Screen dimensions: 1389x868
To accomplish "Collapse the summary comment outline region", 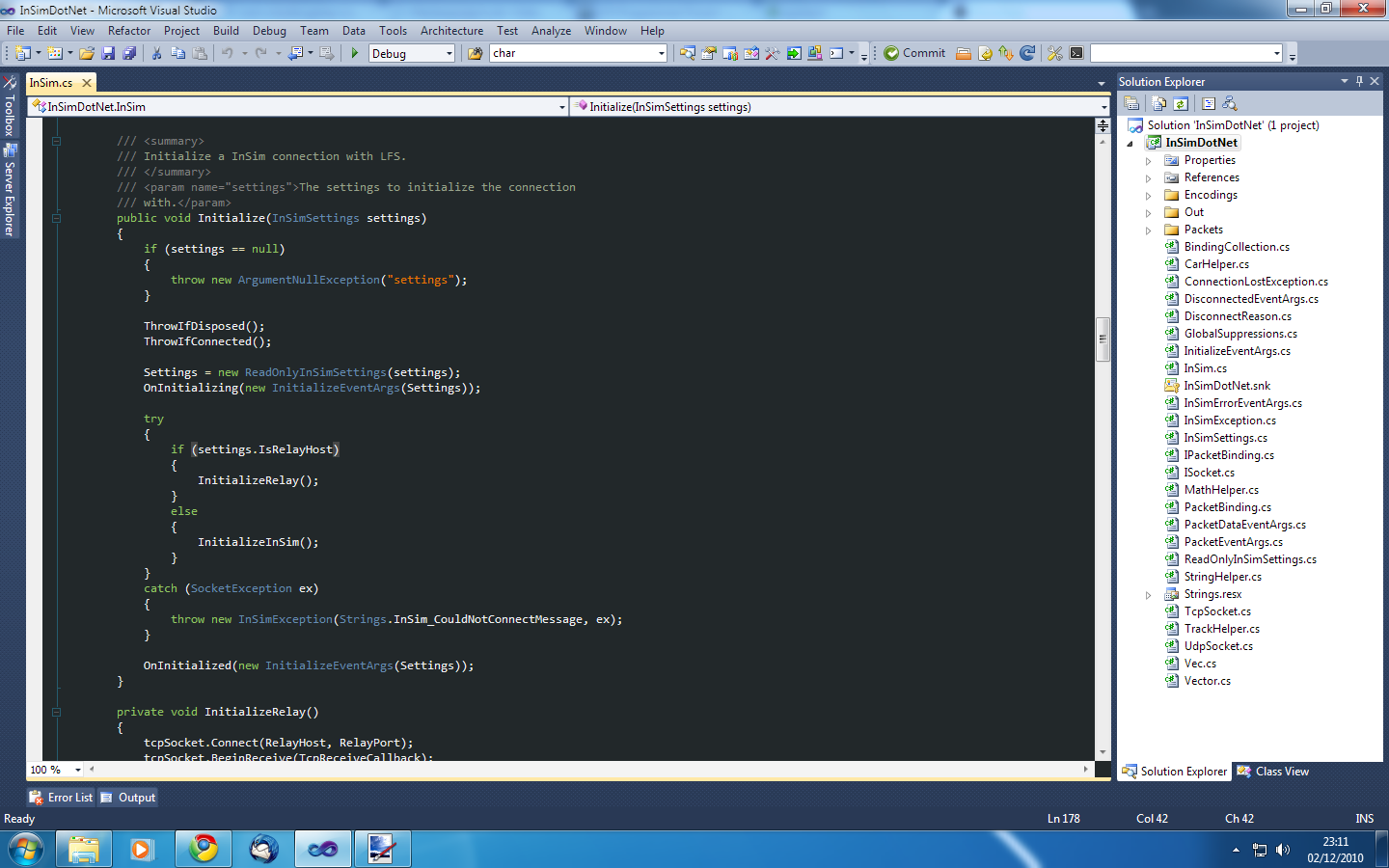I will (56, 141).
